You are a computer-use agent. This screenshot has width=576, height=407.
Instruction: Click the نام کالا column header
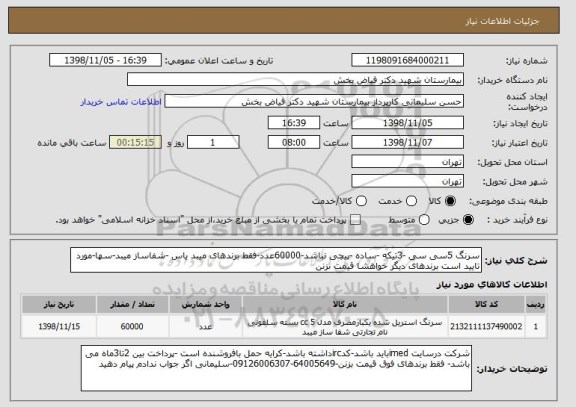tap(345, 304)
